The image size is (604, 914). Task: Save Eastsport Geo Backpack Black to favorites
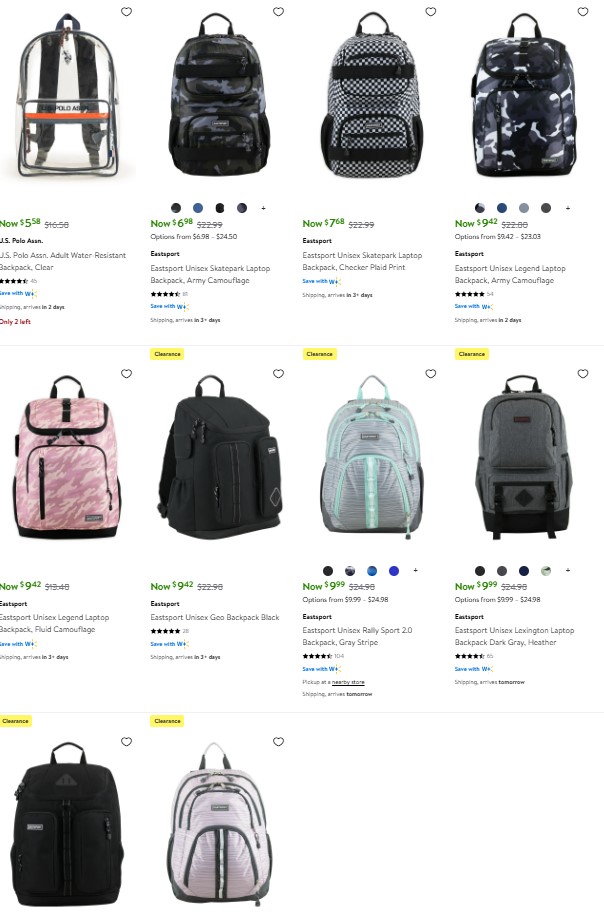pyautogui.click(x=278, y=374)
